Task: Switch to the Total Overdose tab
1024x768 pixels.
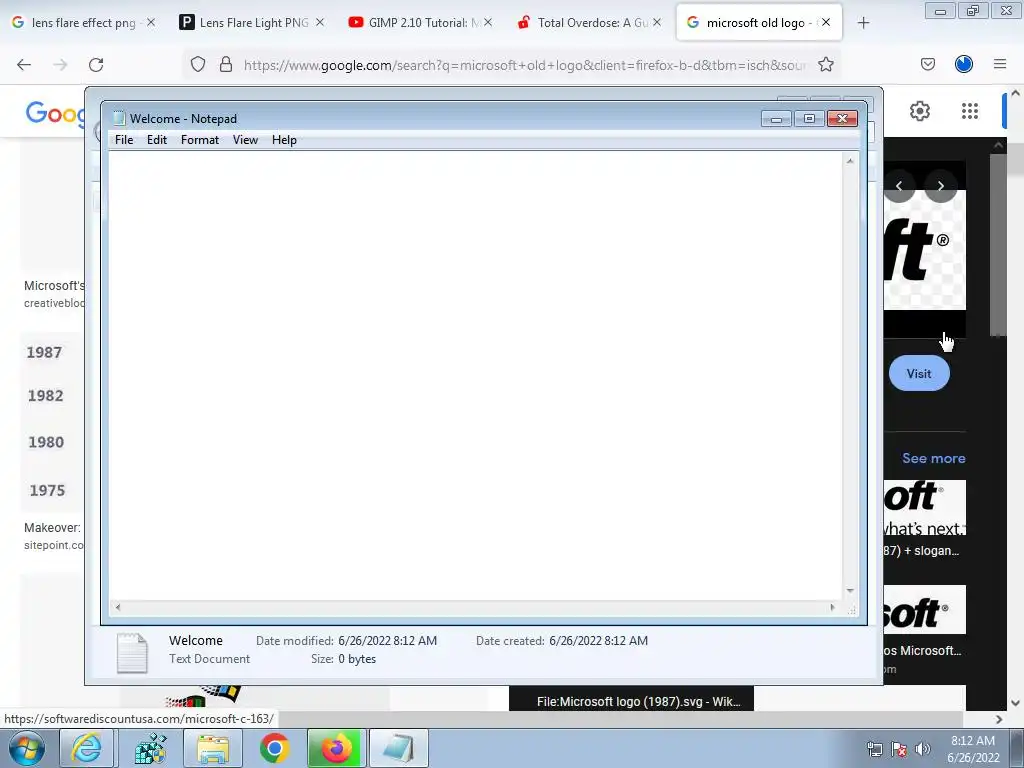Action: point(589,22)
